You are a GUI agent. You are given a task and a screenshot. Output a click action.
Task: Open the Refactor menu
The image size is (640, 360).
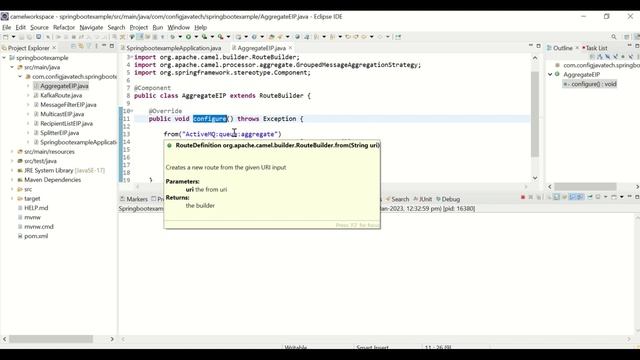[x=64, y=27]
